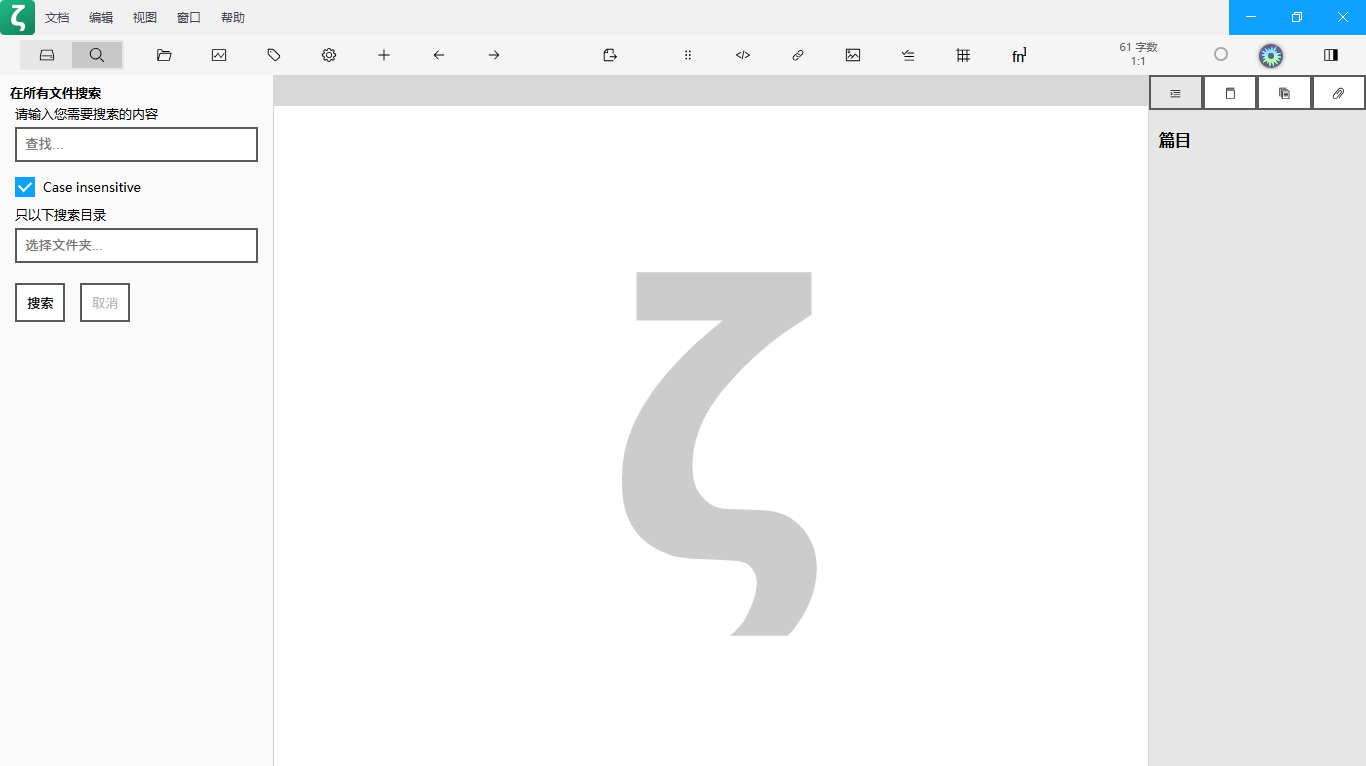This screenshot has width=1366, height=766.
Task: Focus the 查找 search input field
Action: pyautogui.click(x=136, y=144)
